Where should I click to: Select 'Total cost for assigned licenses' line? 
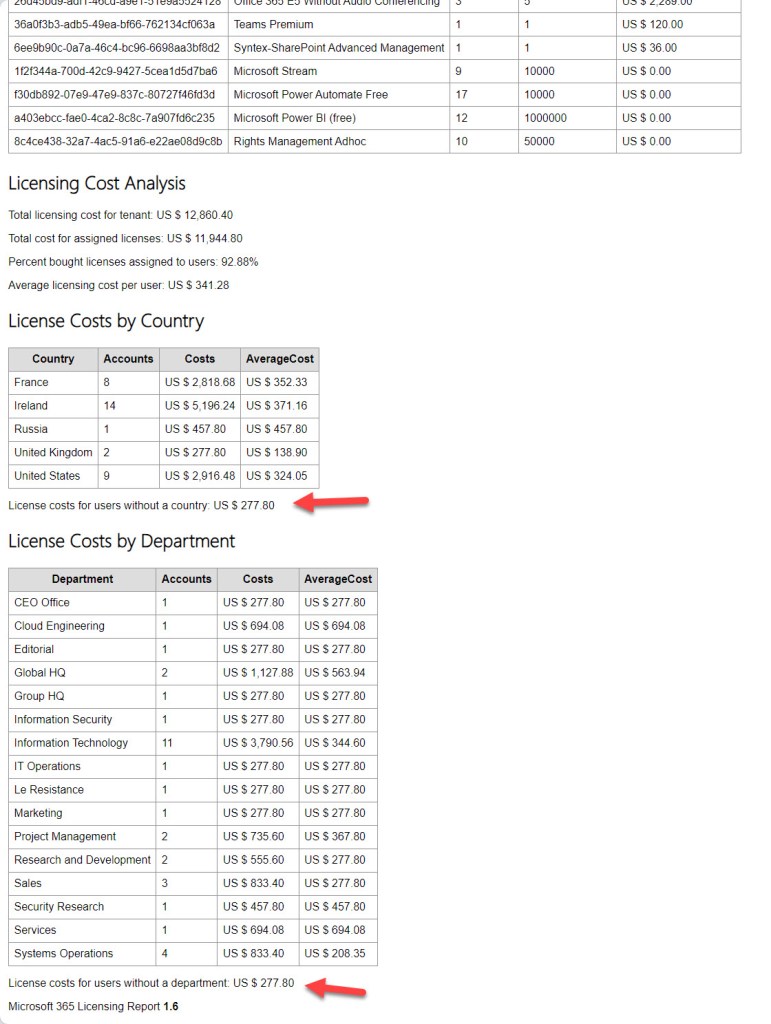tap(125, 238)
